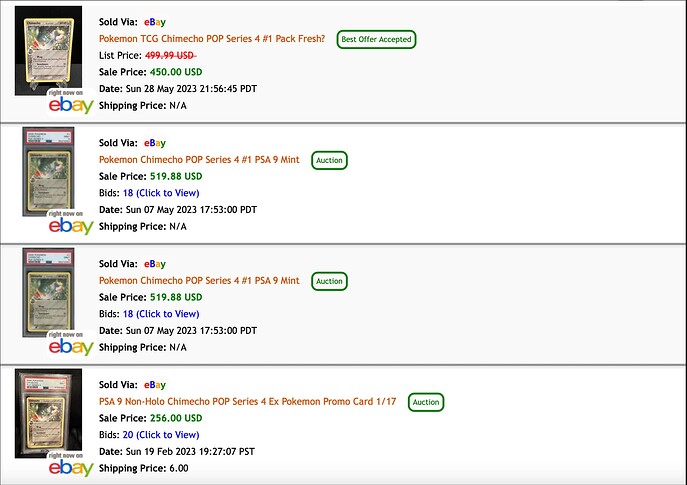This screenshot has height=485, width=687.
Task: Click Auction badge on Non-Holo Chimecho listing
Action: 426,402
